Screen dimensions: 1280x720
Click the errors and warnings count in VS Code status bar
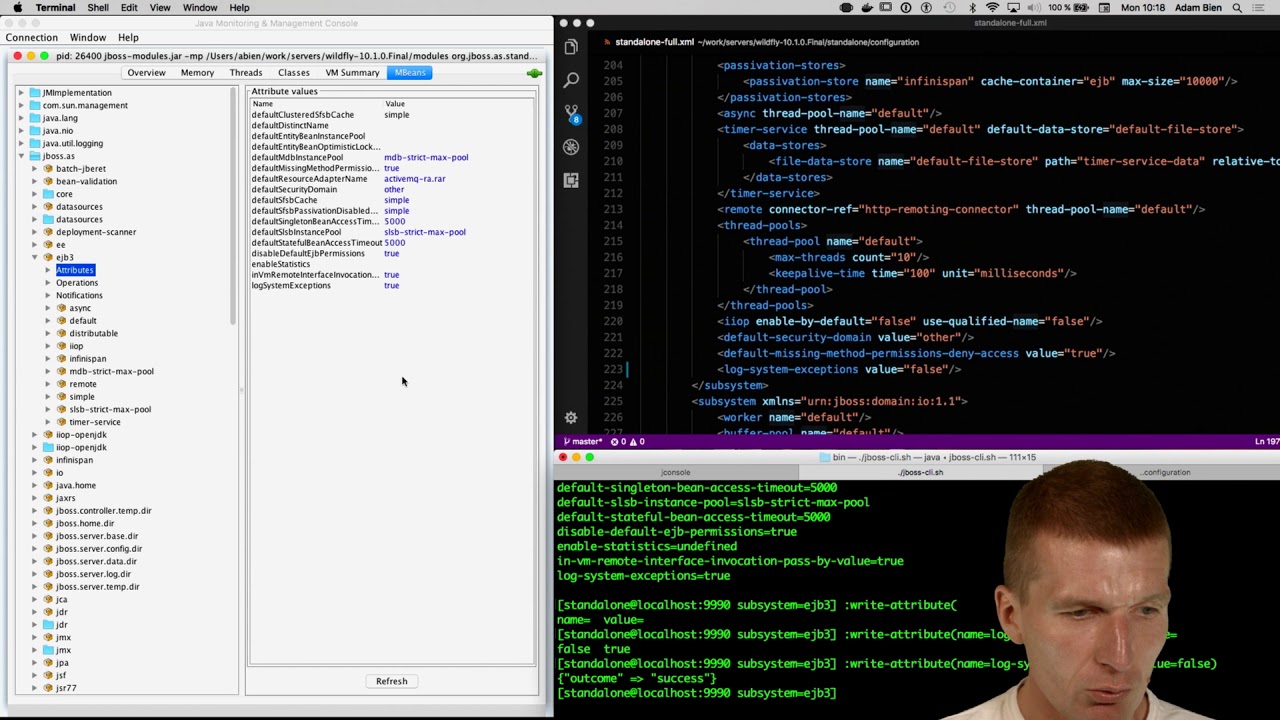coord(626,442)
